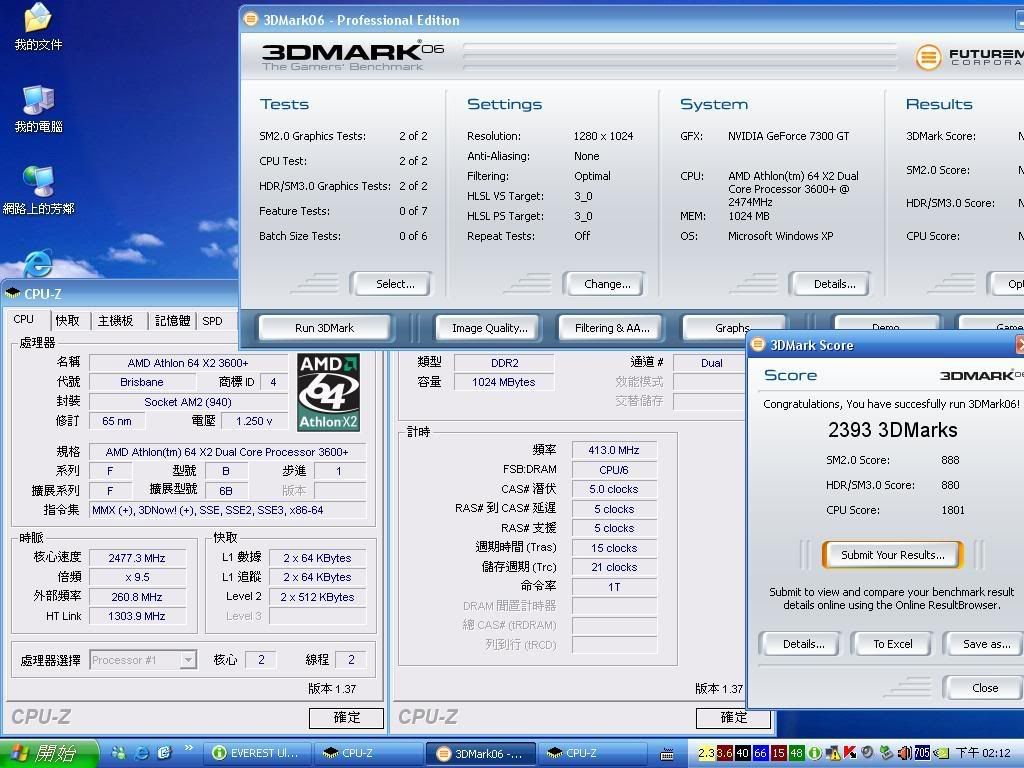Select the 快取 tab in CPU-Z
Viewport: 1024px width, 768px height.
(x=67, y=321)
